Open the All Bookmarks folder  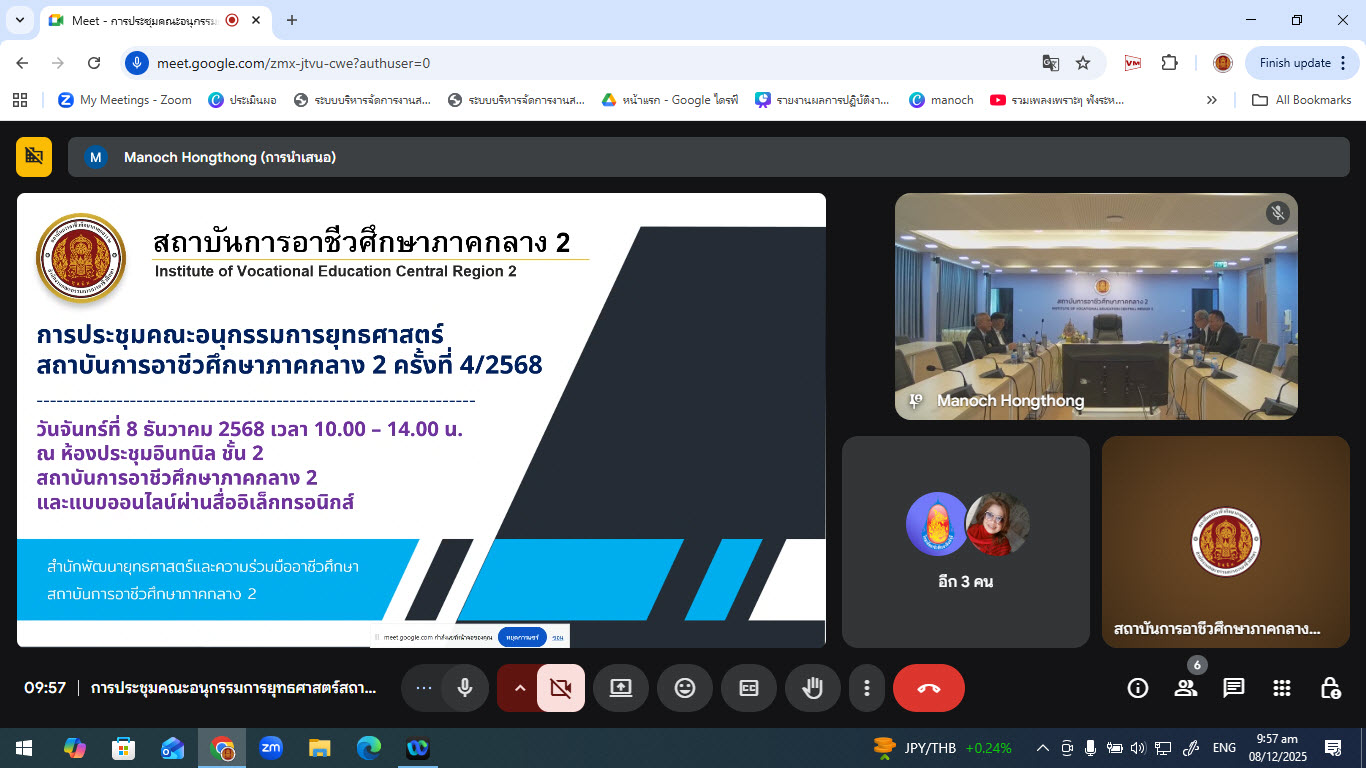[1302, 100]
